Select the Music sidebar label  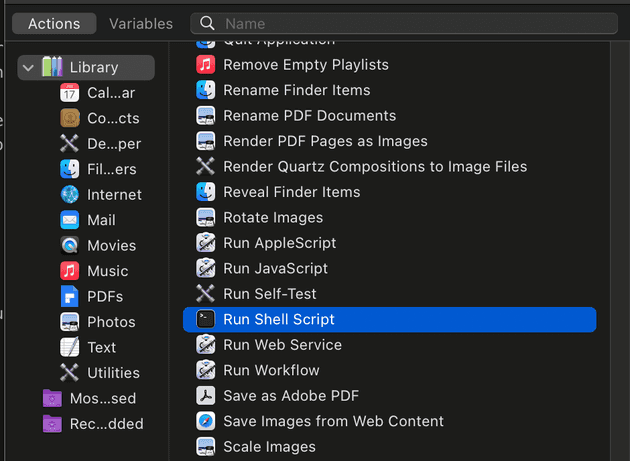[x=108, y=271]
